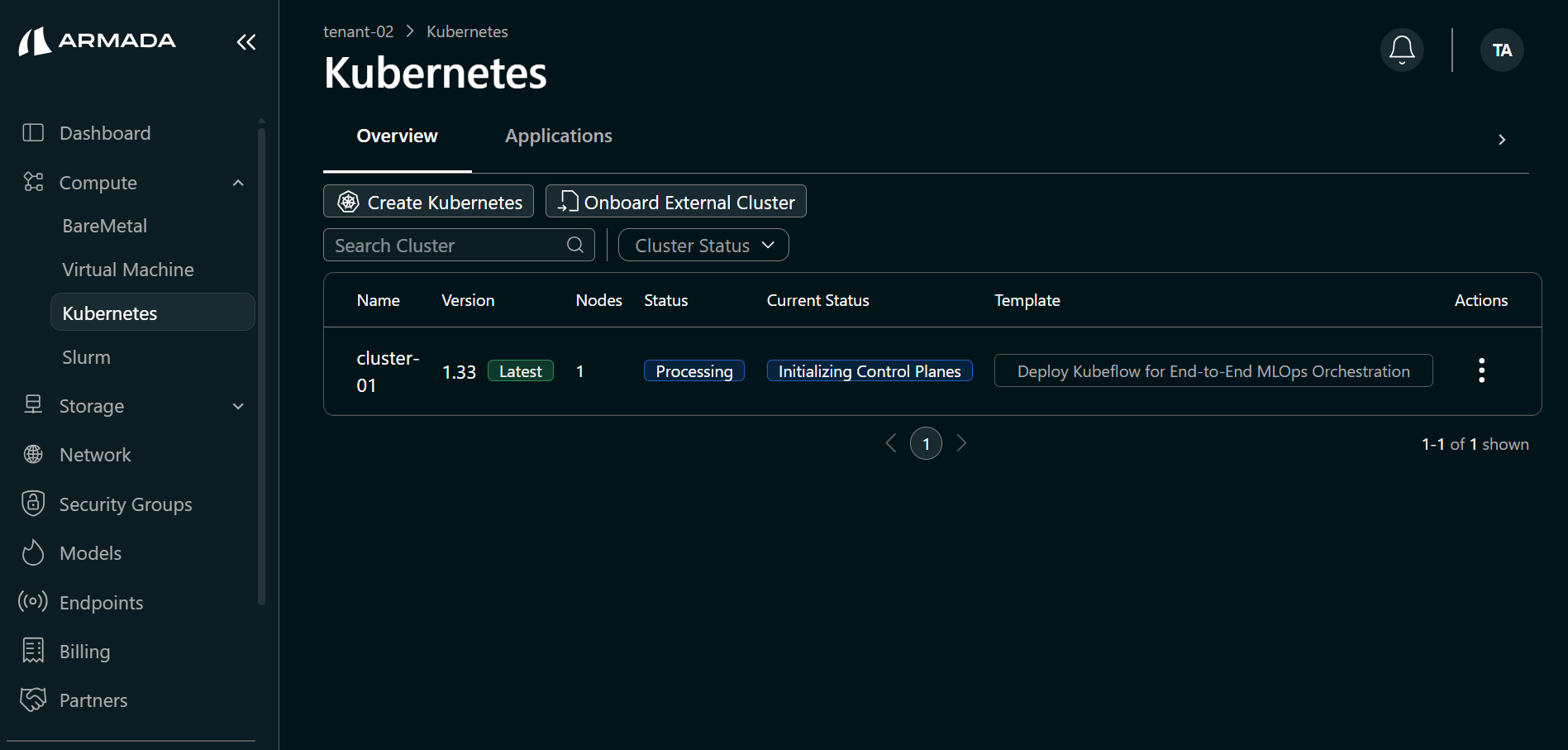Screen dimensions: 1568x750
Task: Open Slurm in sidebar
Action: click(x=86, y=357)
